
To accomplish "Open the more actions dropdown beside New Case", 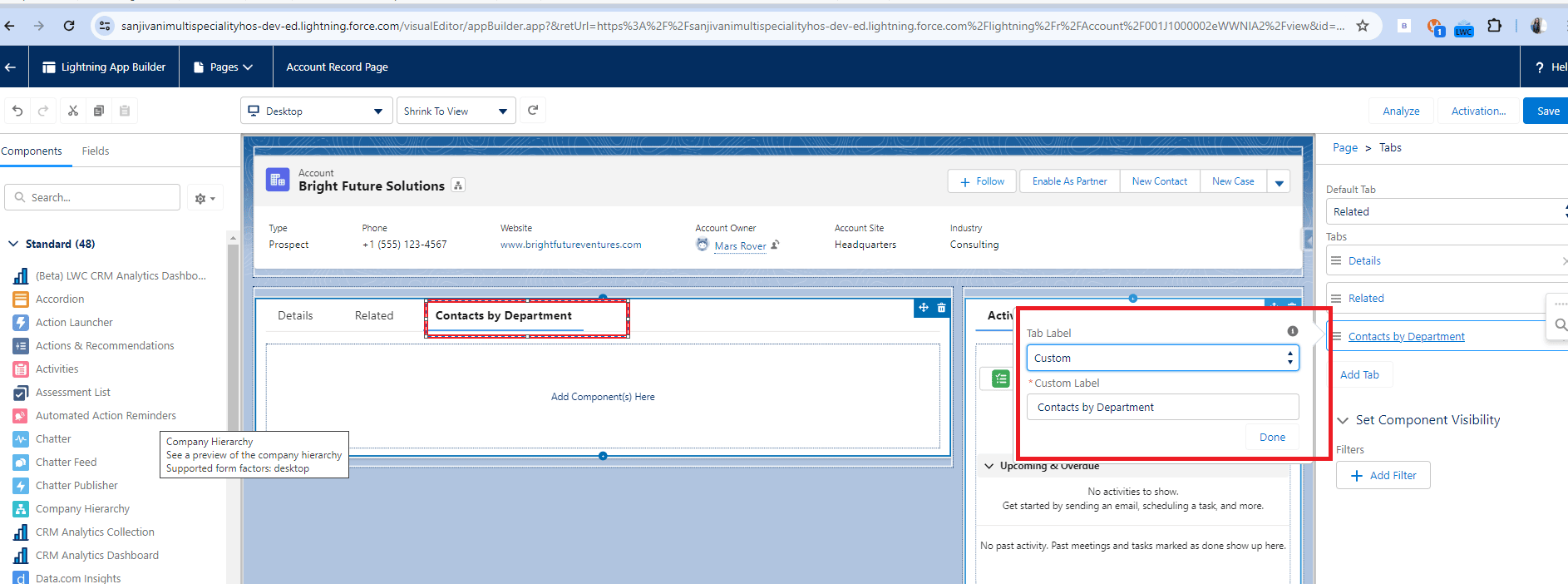I will click(x=1279, y=181).
